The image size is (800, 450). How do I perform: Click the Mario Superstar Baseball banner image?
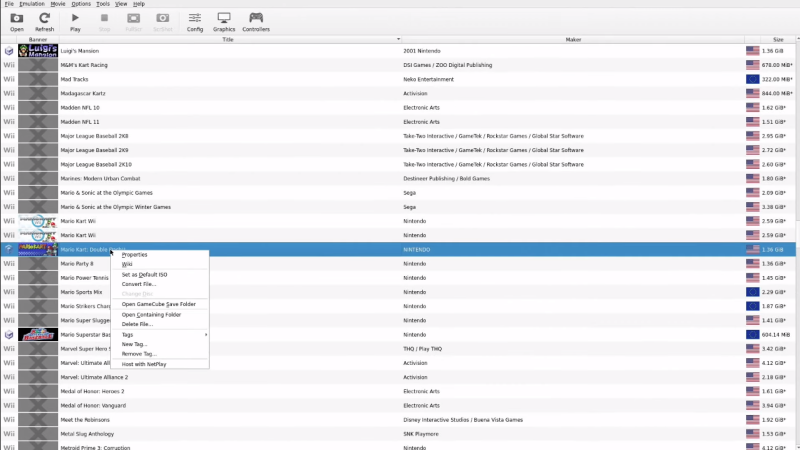click(x=38, y=334)
